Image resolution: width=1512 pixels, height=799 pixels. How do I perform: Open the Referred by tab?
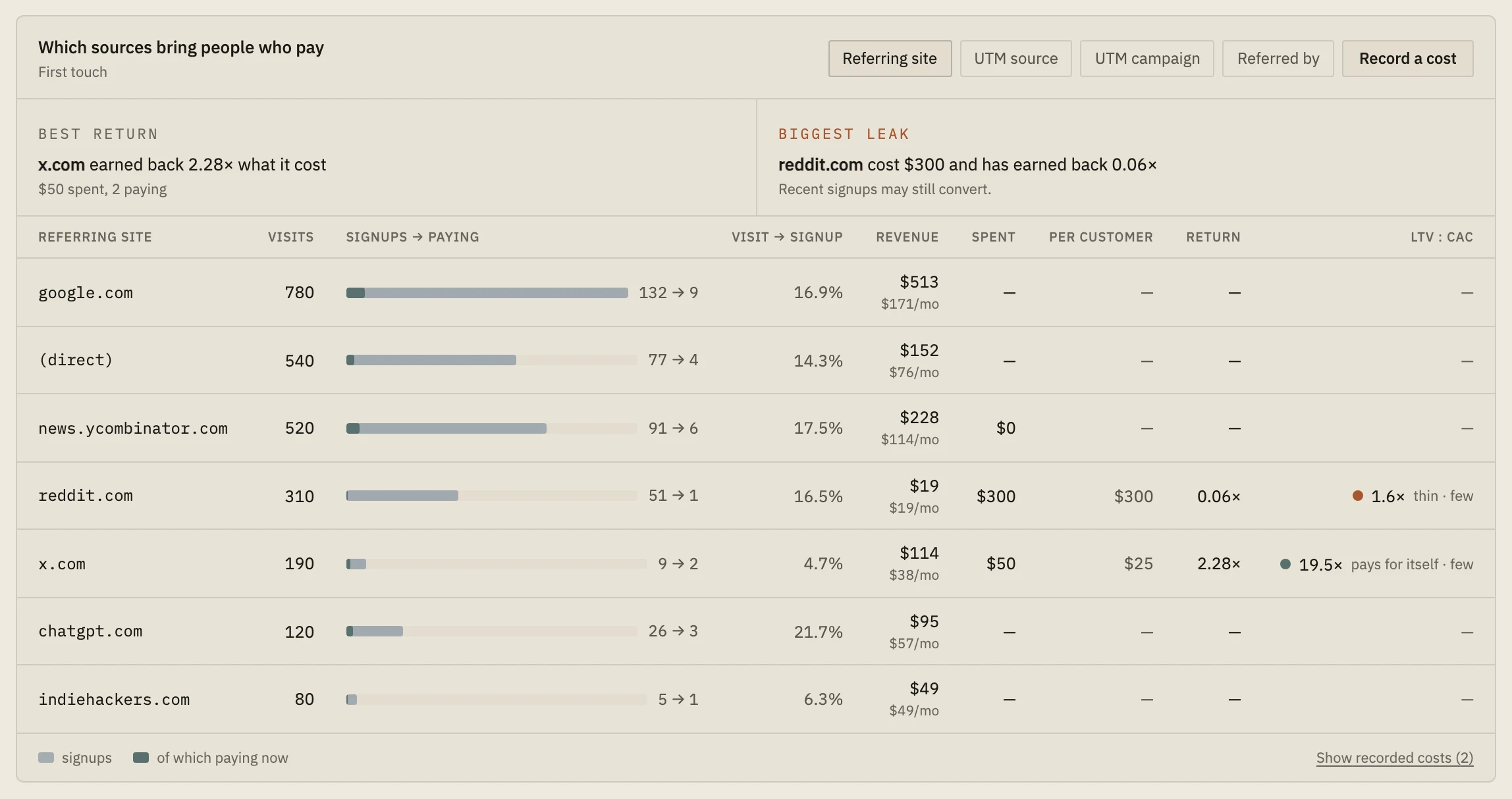pyautogui.click(x=1278, y=59)
